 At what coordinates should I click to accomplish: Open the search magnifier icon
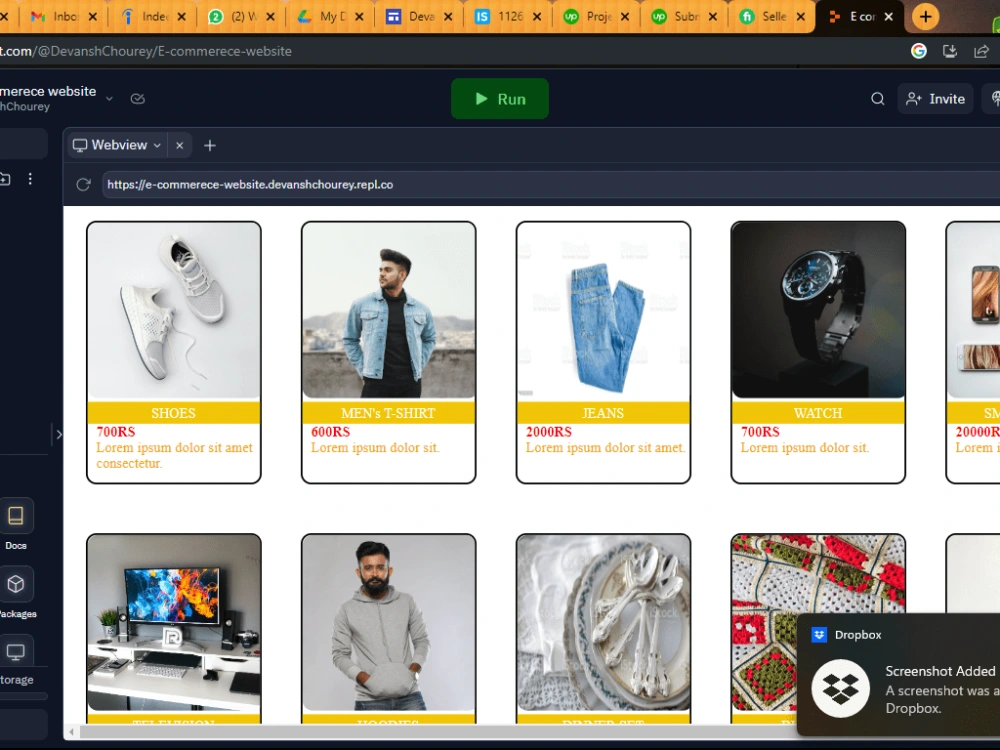(x=878, y=99)
